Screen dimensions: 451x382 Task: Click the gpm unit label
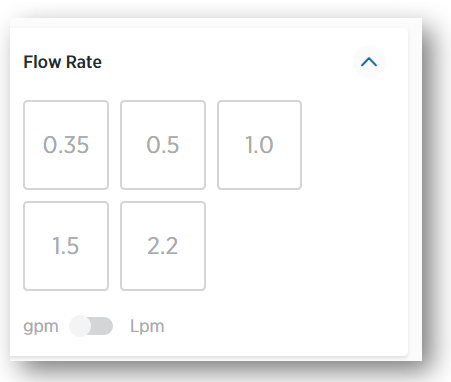coord(41,327)
